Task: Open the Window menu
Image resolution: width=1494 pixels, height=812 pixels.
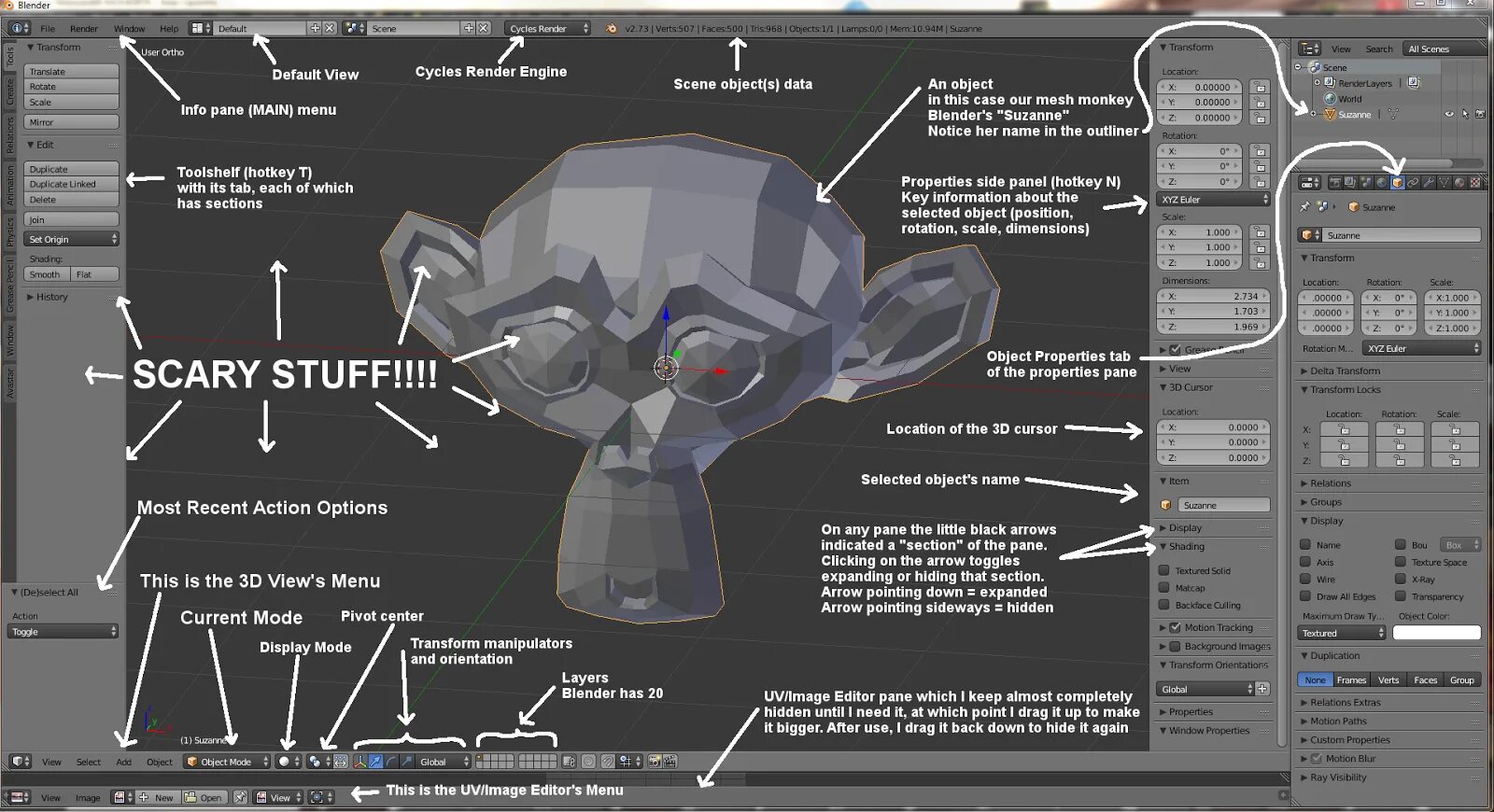Action: tap(129, 29)
